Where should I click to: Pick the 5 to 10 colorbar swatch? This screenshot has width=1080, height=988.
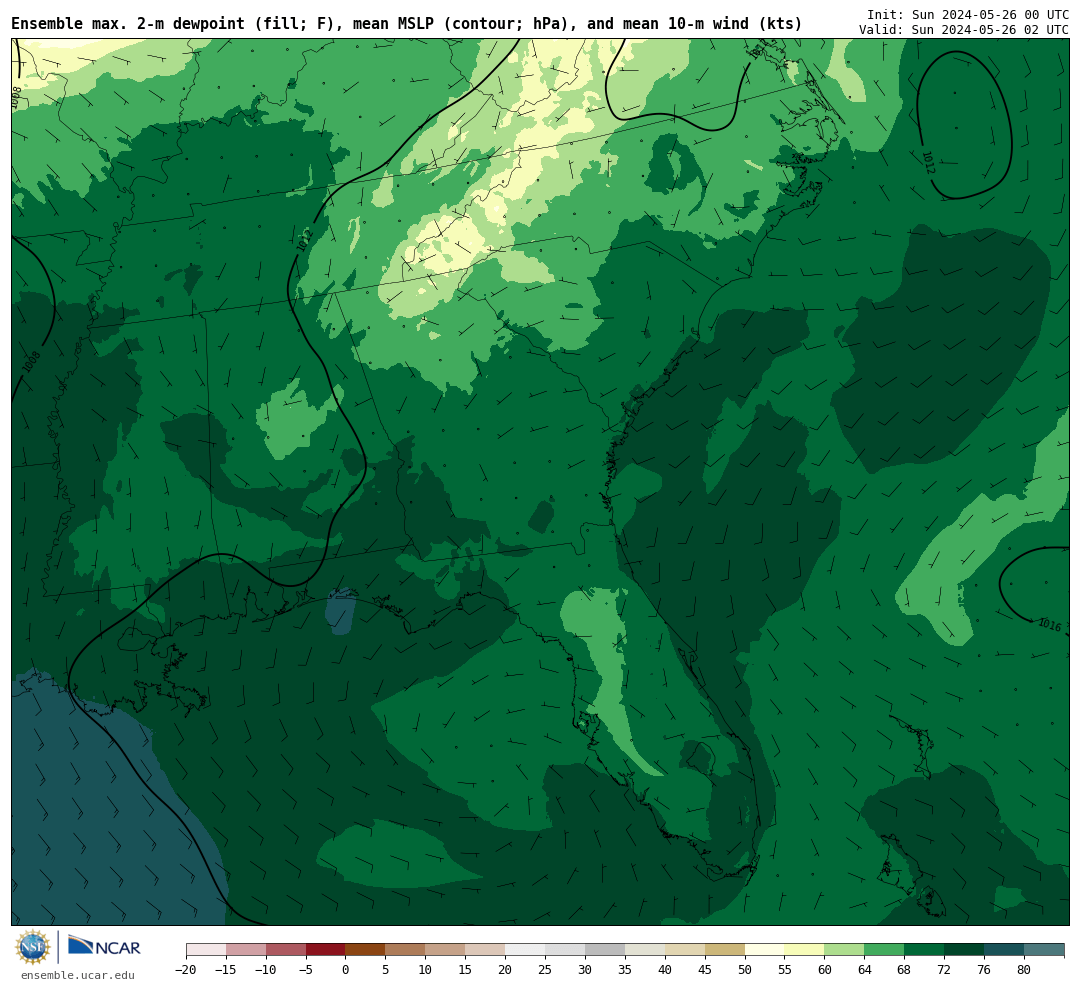click(x=406, y=950)
